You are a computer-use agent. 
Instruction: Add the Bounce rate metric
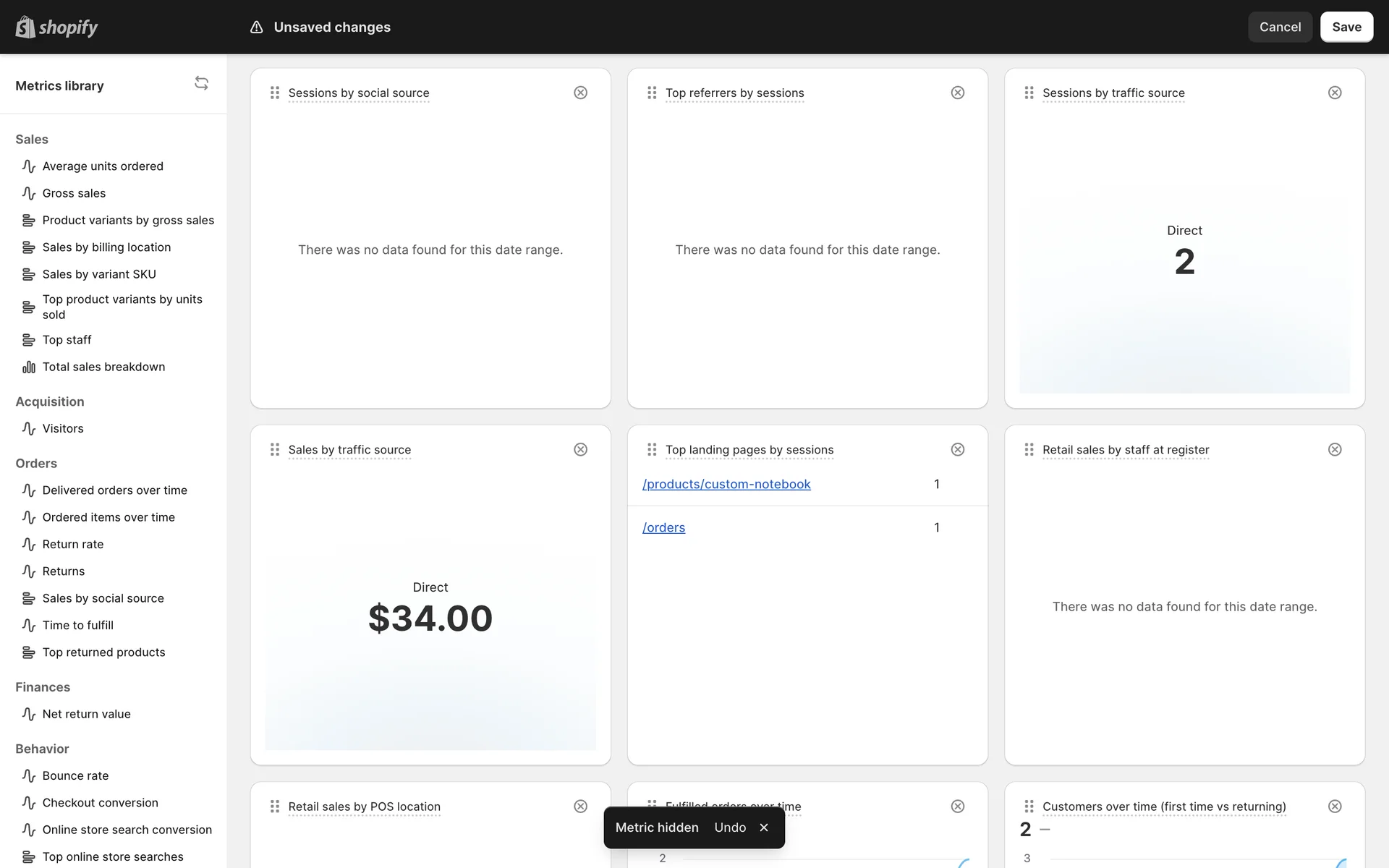point(75,775)
